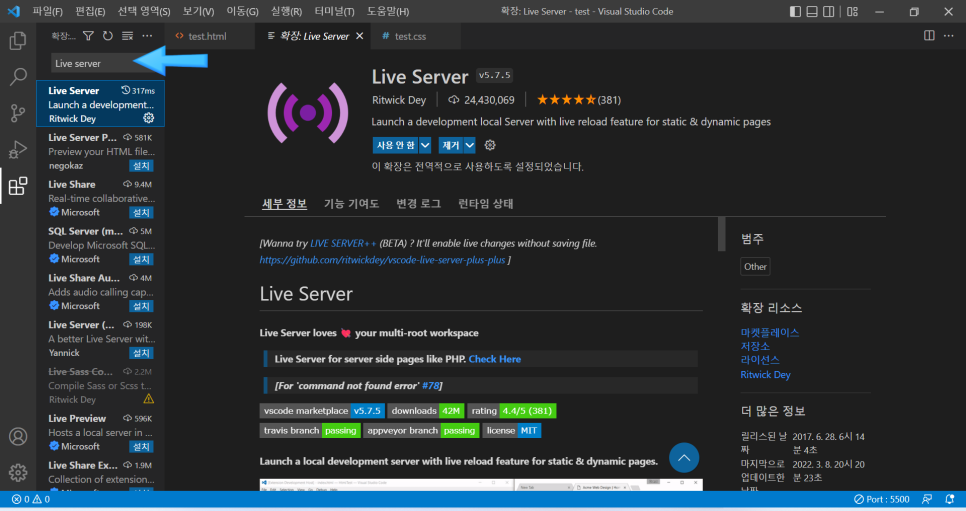
Task: Open the 터미널(T) menu
Action: [x=335, y=11]
